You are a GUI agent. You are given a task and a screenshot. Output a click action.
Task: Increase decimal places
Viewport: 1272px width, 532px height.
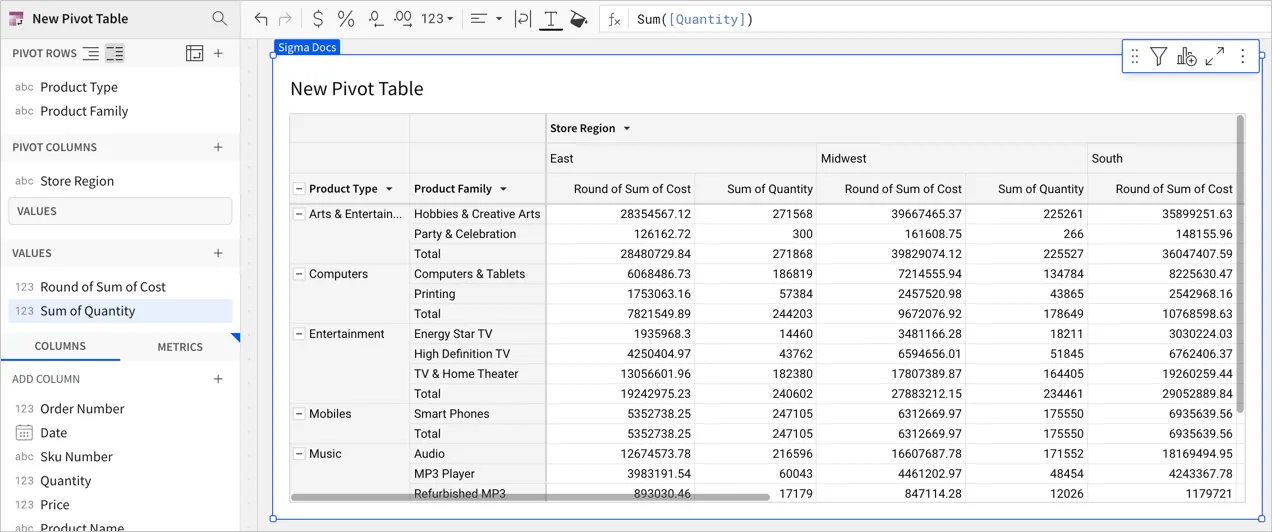(x=403, y=19)
